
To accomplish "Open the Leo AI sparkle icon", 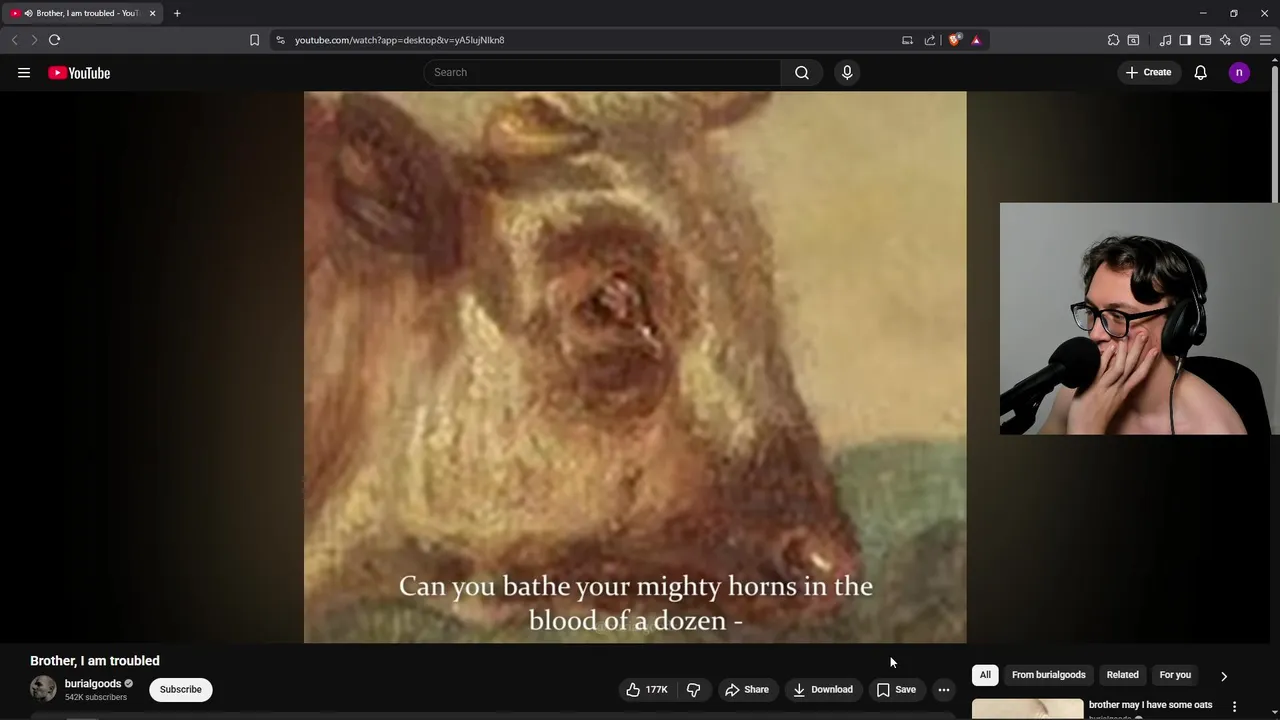I will click(x=1225, y=40).
